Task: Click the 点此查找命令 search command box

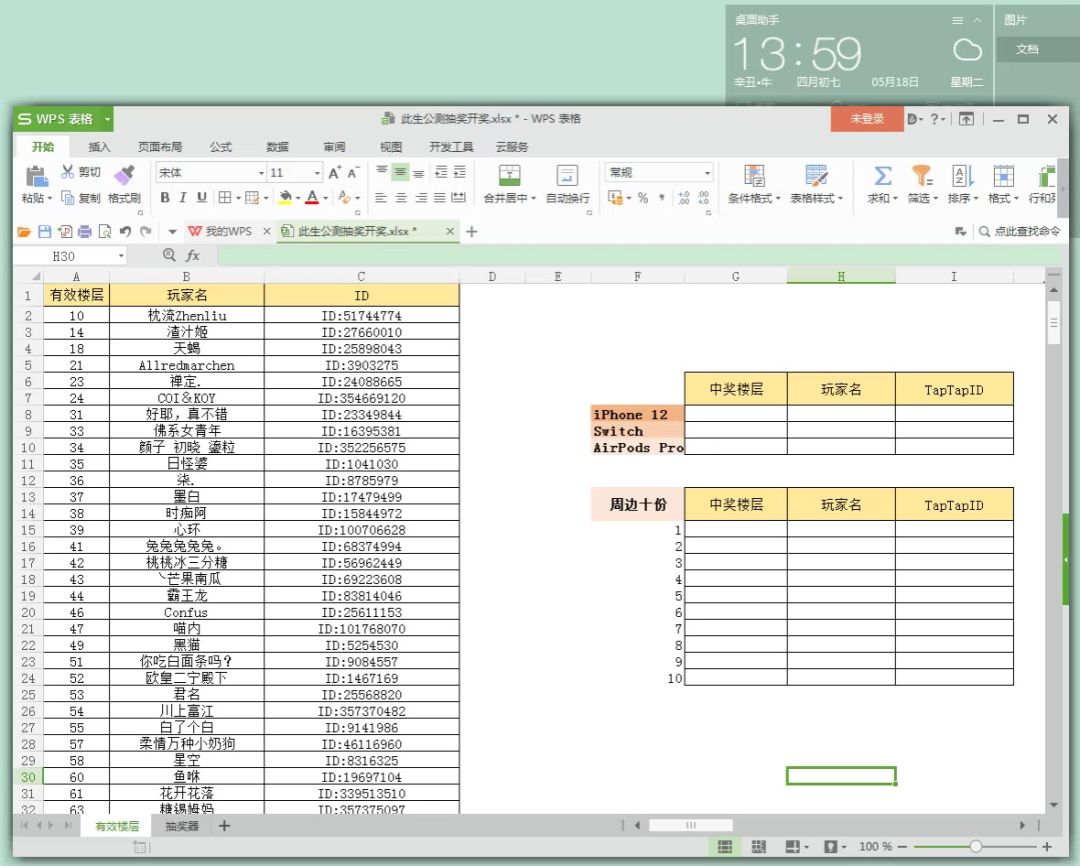Action: [x=1019, y=231]
